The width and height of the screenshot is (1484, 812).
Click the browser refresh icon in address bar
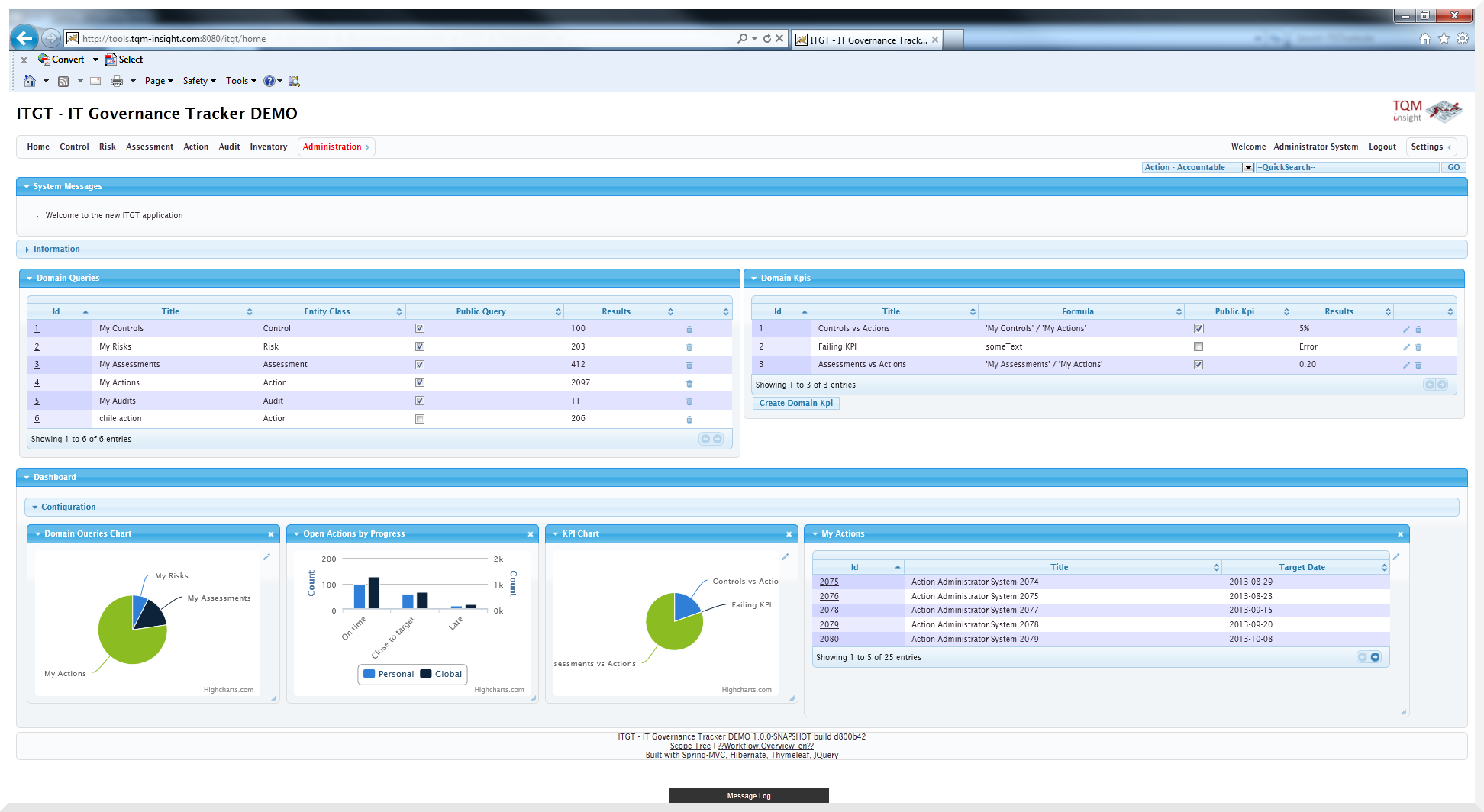pos(767,38)
